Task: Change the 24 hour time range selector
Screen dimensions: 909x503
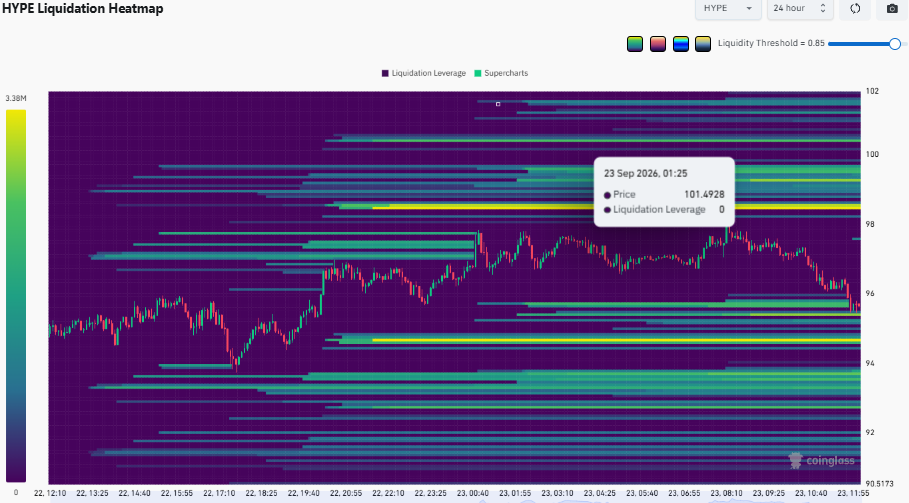Action: point(800,9)
